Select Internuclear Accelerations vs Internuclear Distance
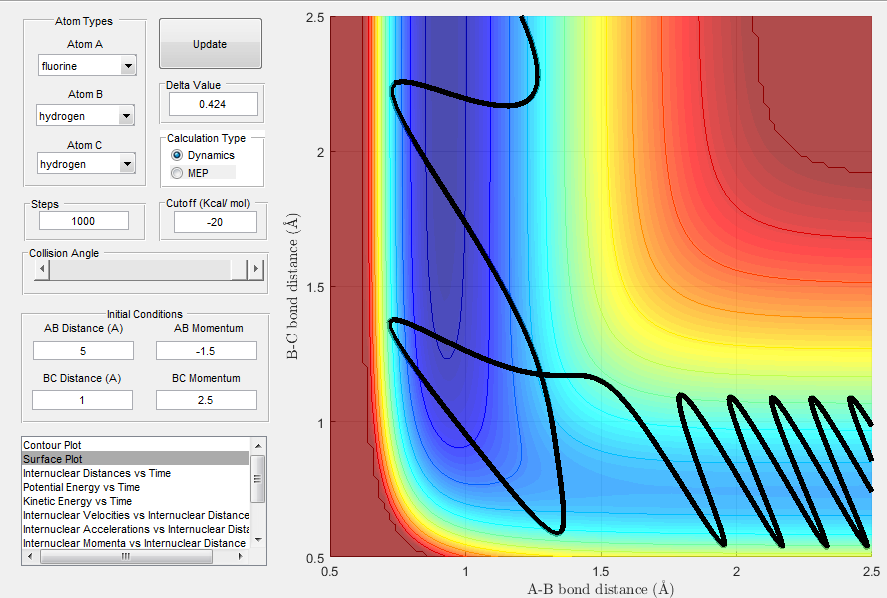This screenshot has width=887, height=598. [x=136, y=530]
